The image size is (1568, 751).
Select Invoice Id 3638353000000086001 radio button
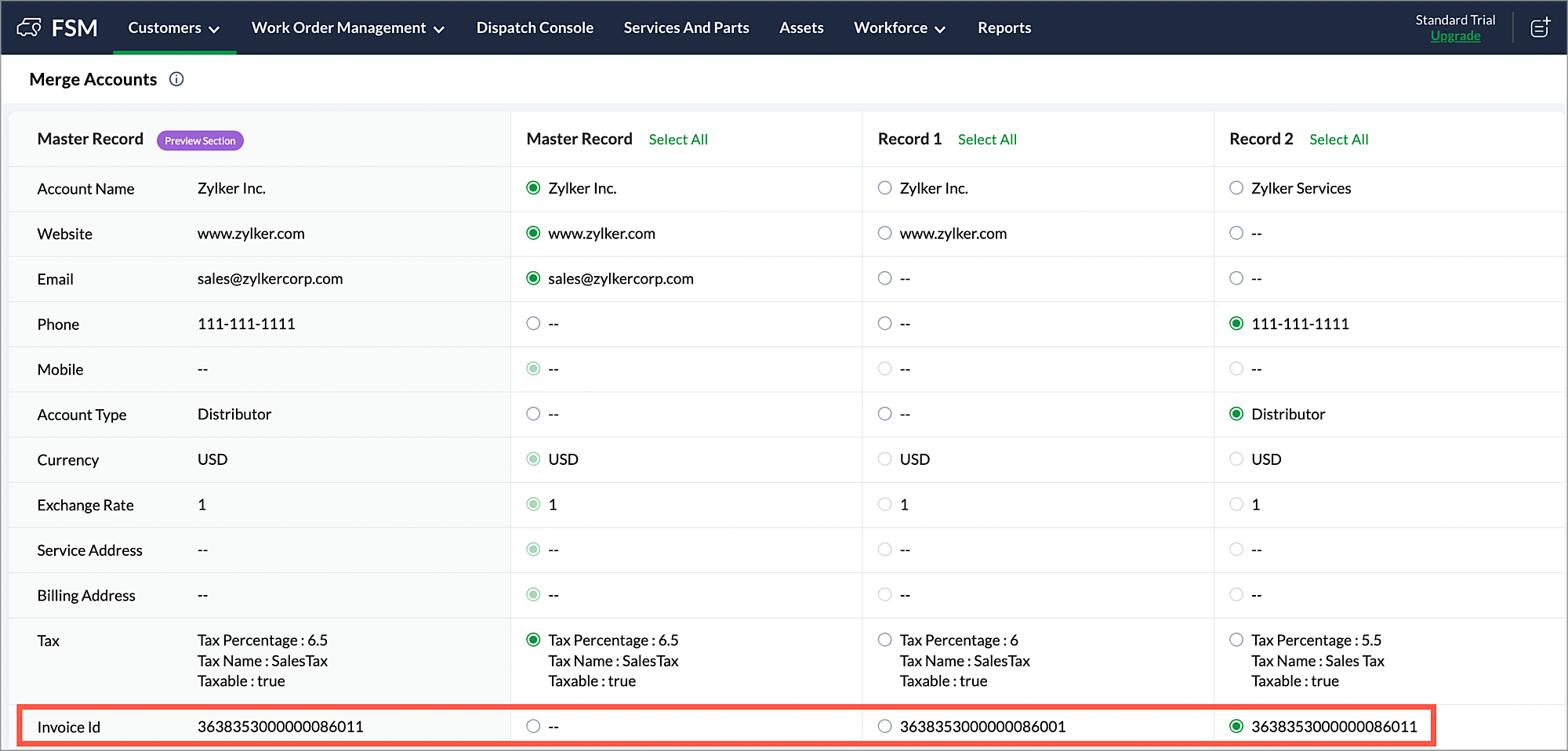[x=885, y=726]
